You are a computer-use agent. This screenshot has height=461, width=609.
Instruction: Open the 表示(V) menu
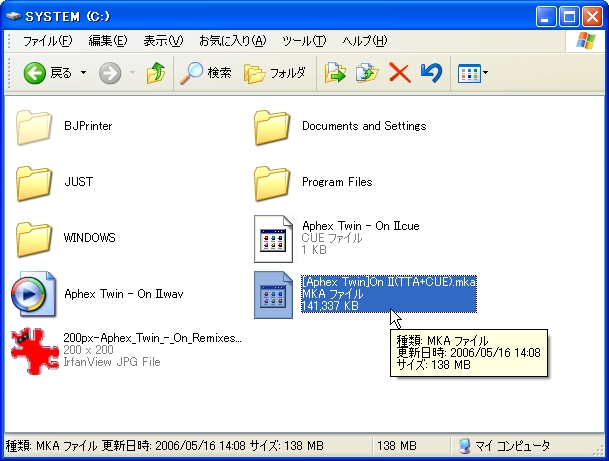coord(163,41)
